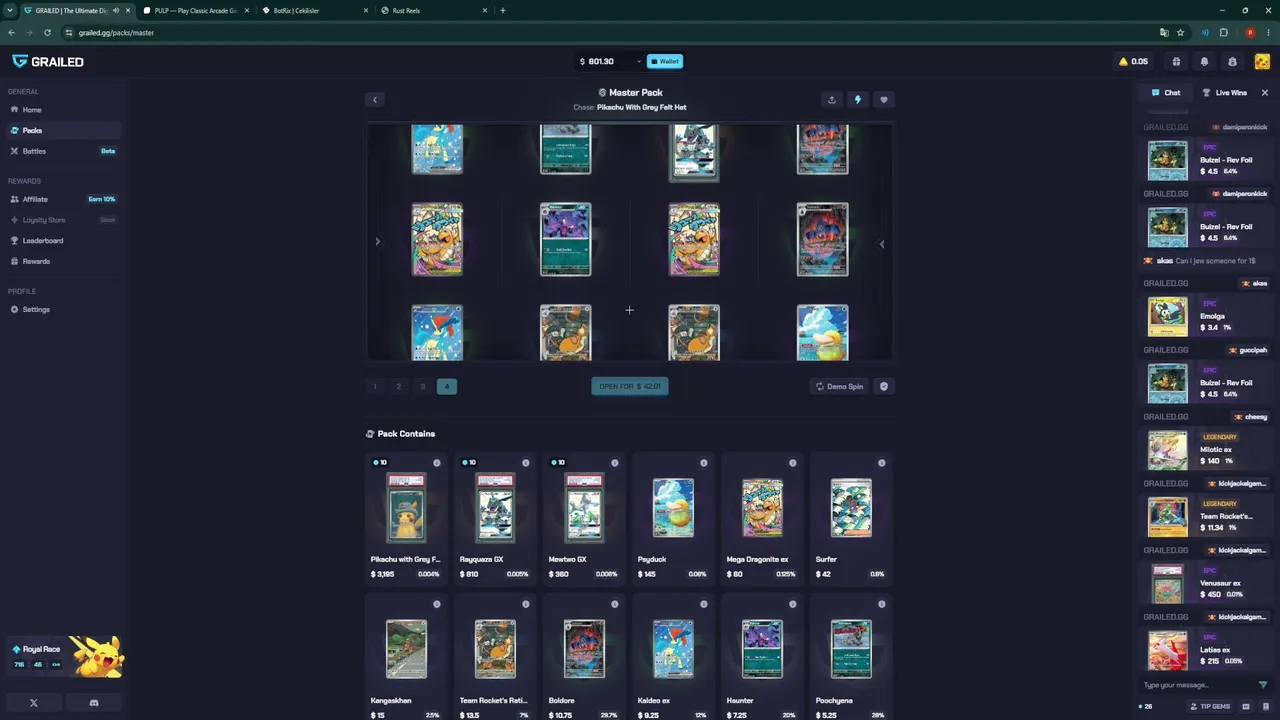Switch to the Rust Reels browser tab
Viewport: 1280px width, 720px height.
434,10
